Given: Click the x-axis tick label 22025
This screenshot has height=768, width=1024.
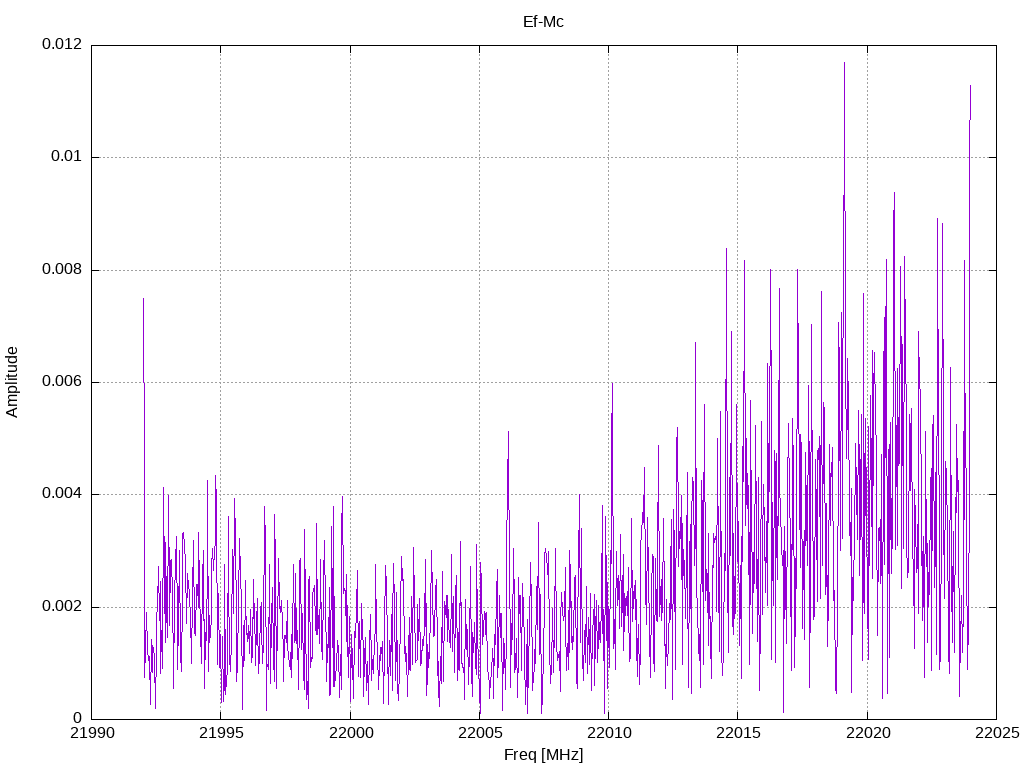Looking at the screenshot, I should click(997, 733).
